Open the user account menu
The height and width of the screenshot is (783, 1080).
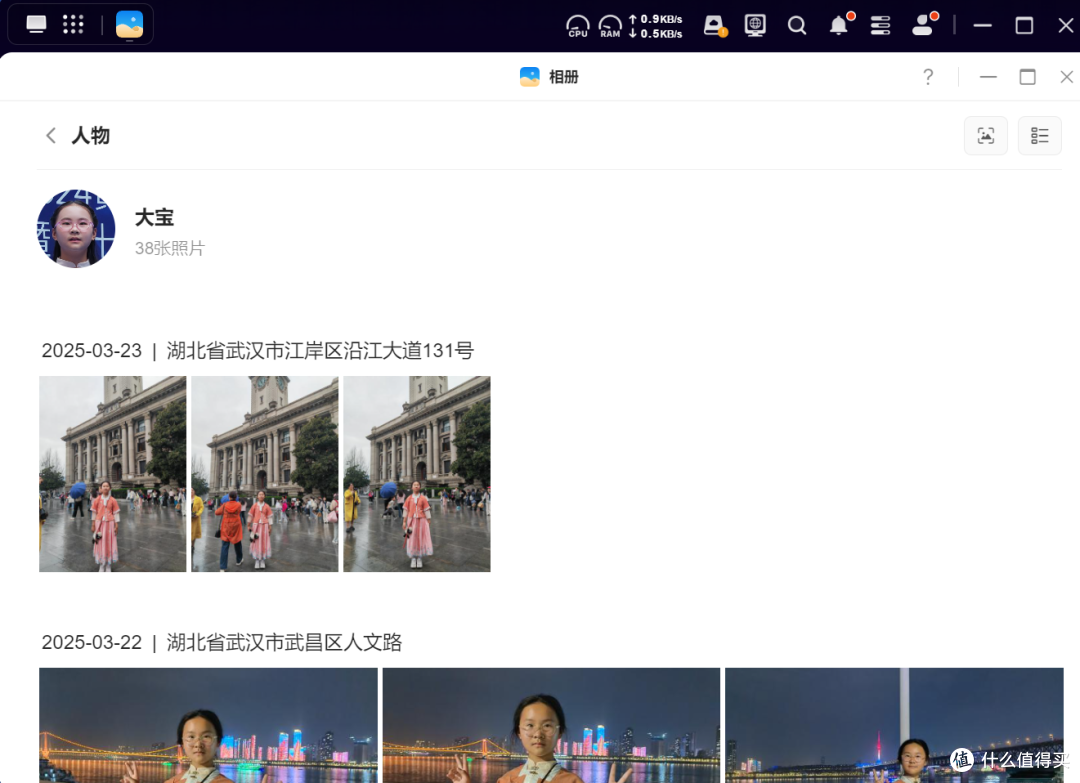(923, 25)
